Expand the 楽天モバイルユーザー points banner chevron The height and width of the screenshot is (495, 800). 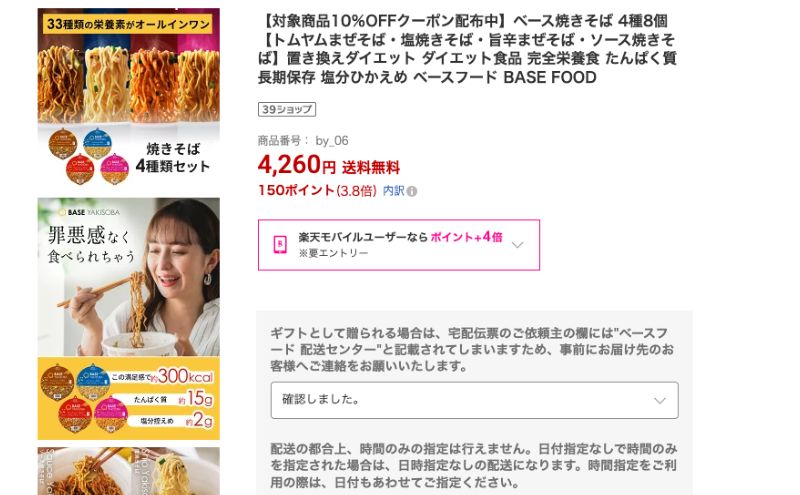coord(517,245)
